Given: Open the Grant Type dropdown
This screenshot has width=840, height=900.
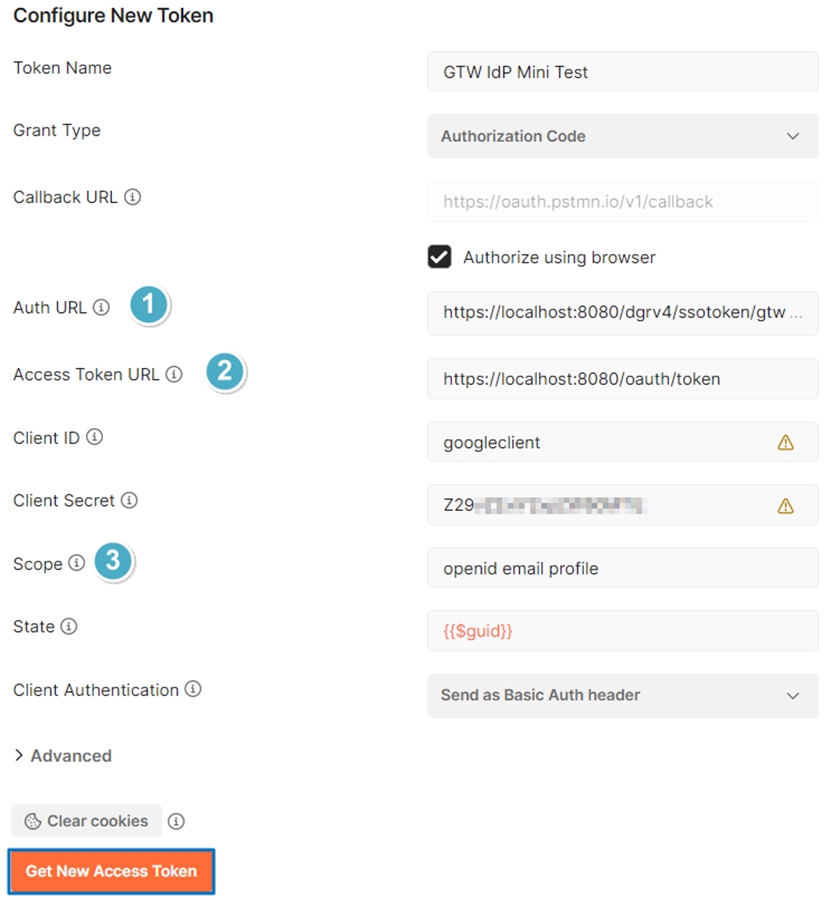Looking at the screenshot, I should [622, 136].
